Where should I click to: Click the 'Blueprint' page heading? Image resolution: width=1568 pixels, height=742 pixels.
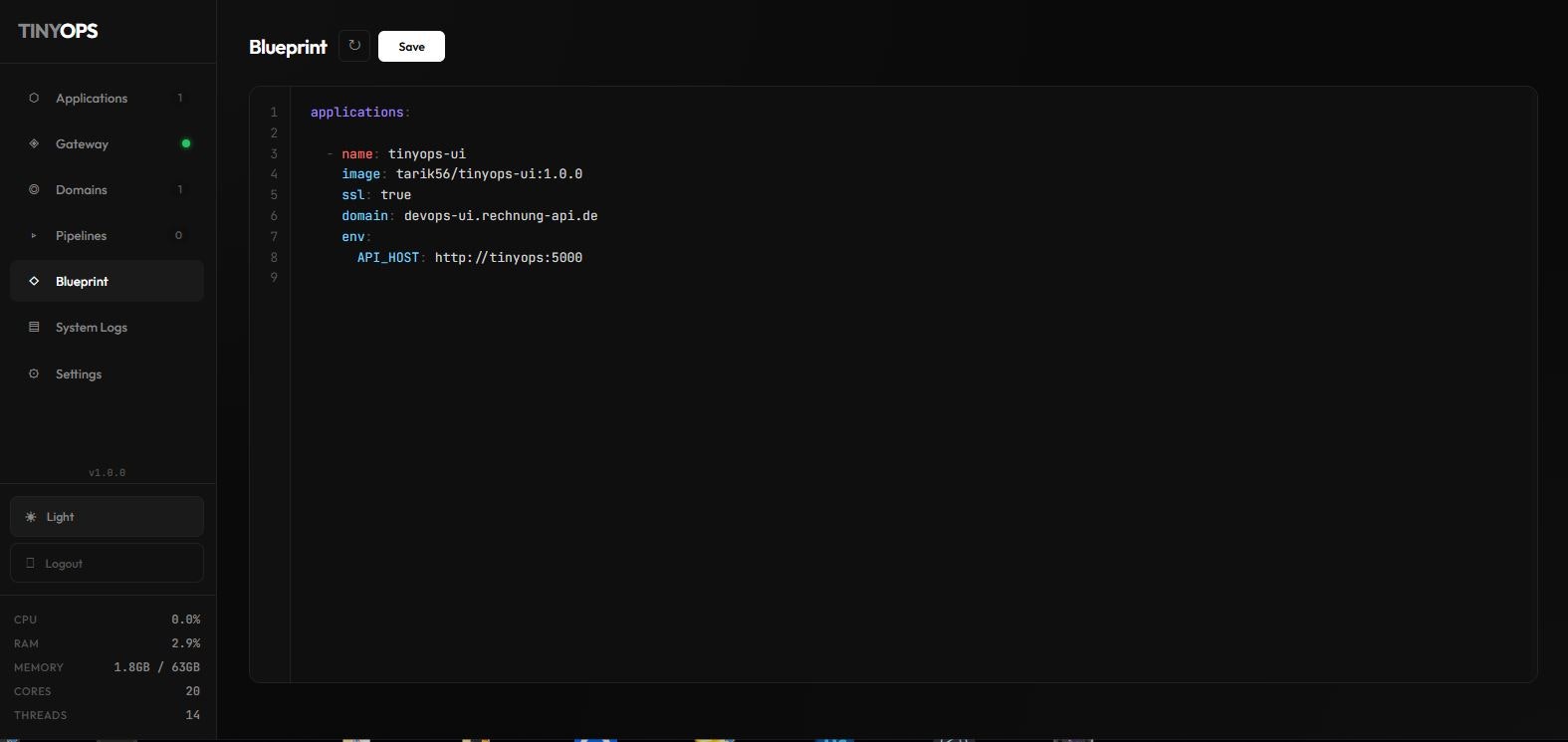click(288, 47)
